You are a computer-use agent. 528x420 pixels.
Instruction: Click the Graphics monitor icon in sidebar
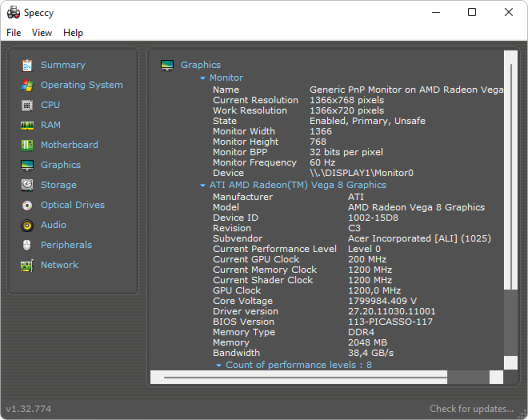tap(27, 165)
